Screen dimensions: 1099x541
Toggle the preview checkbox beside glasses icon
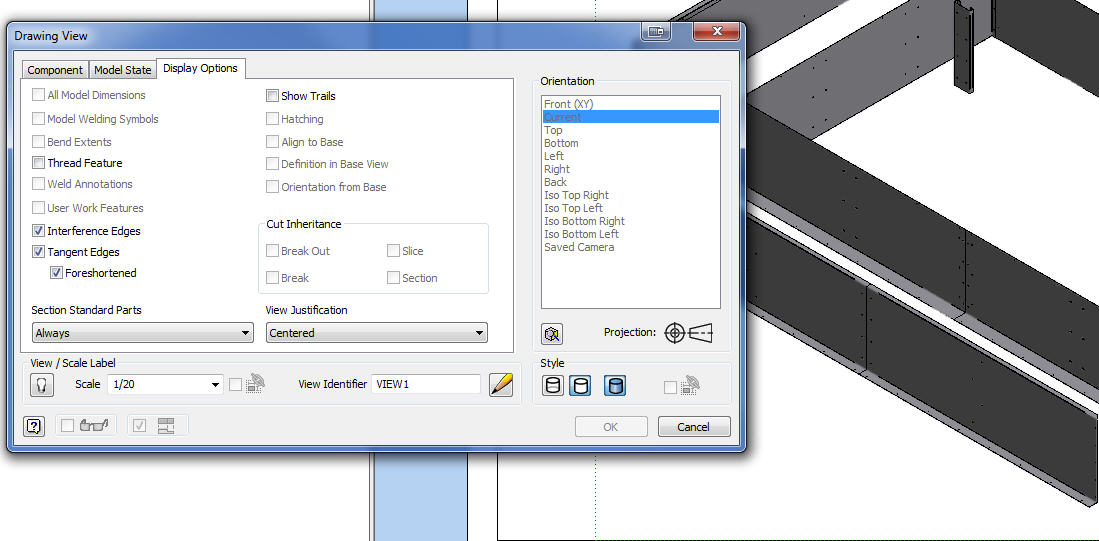click(x=67, y=425)
